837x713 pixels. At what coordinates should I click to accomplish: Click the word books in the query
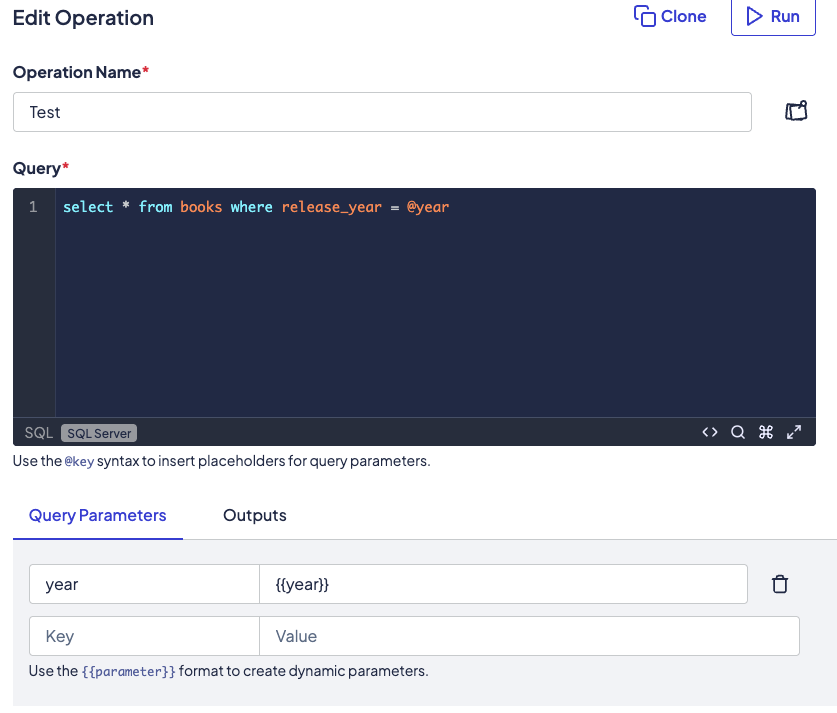[x=201, y=207]
